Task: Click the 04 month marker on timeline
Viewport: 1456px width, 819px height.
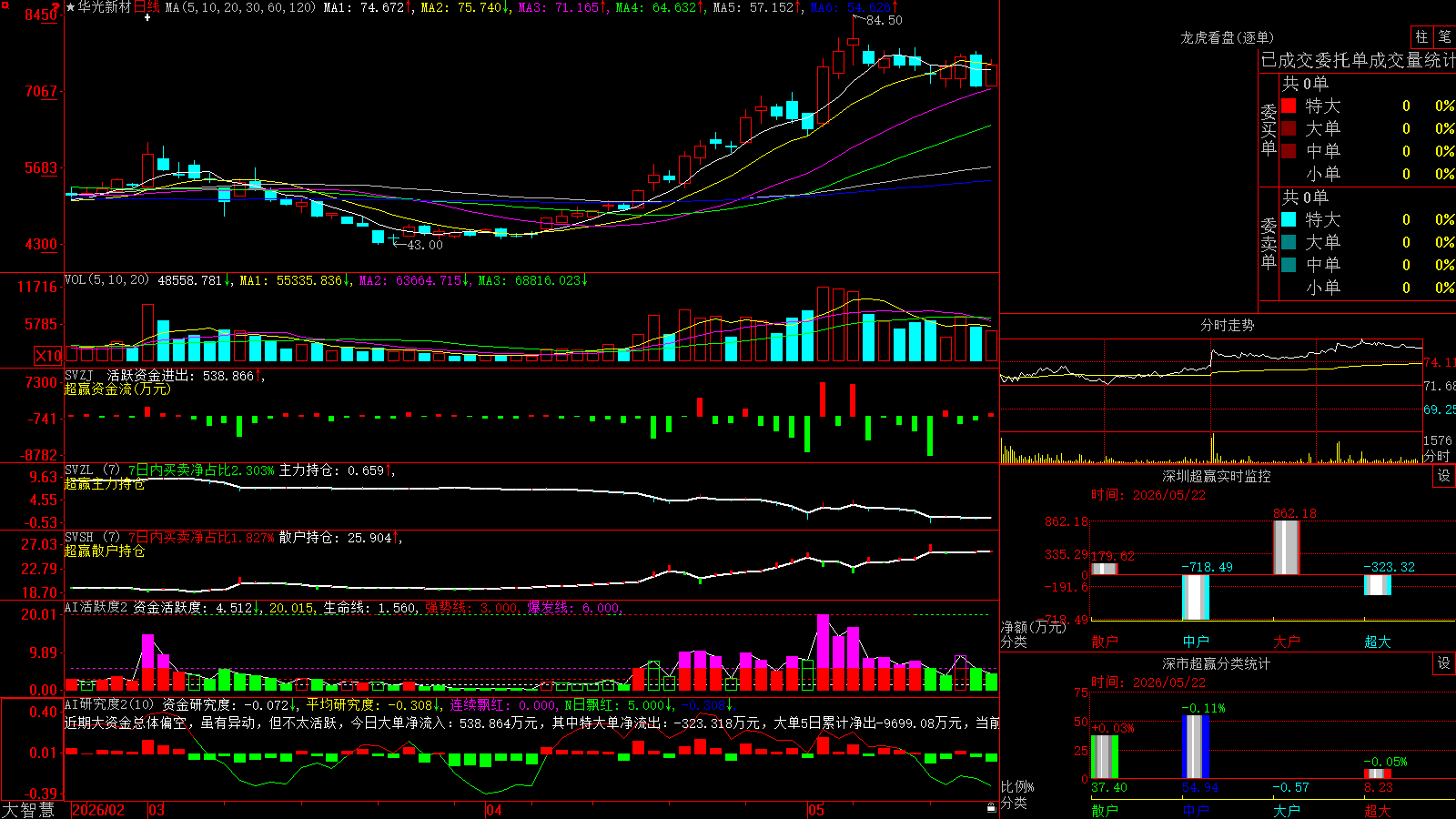Action: point(493,810)
